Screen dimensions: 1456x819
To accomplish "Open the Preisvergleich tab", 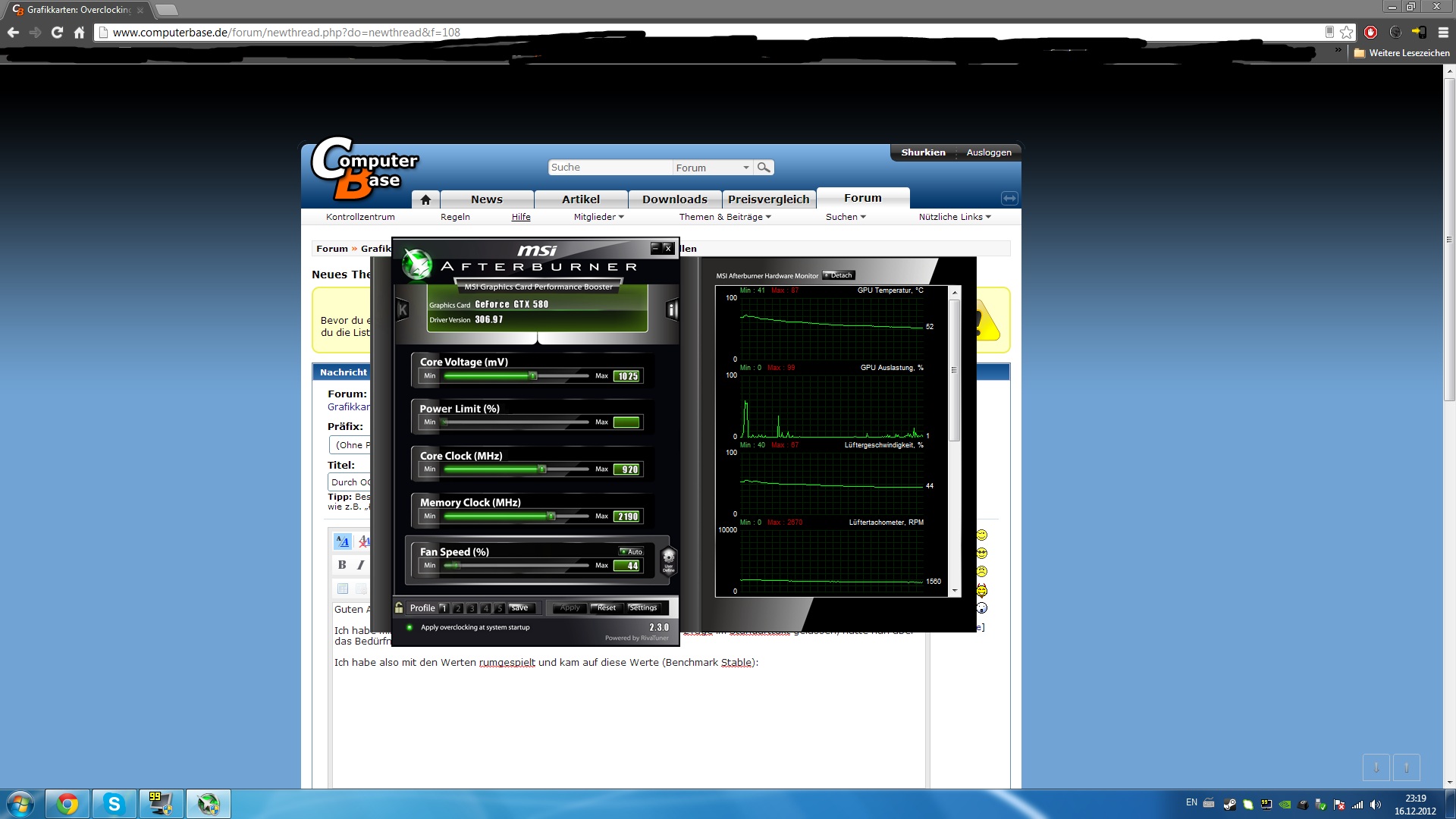I will (x=768, y=199).
